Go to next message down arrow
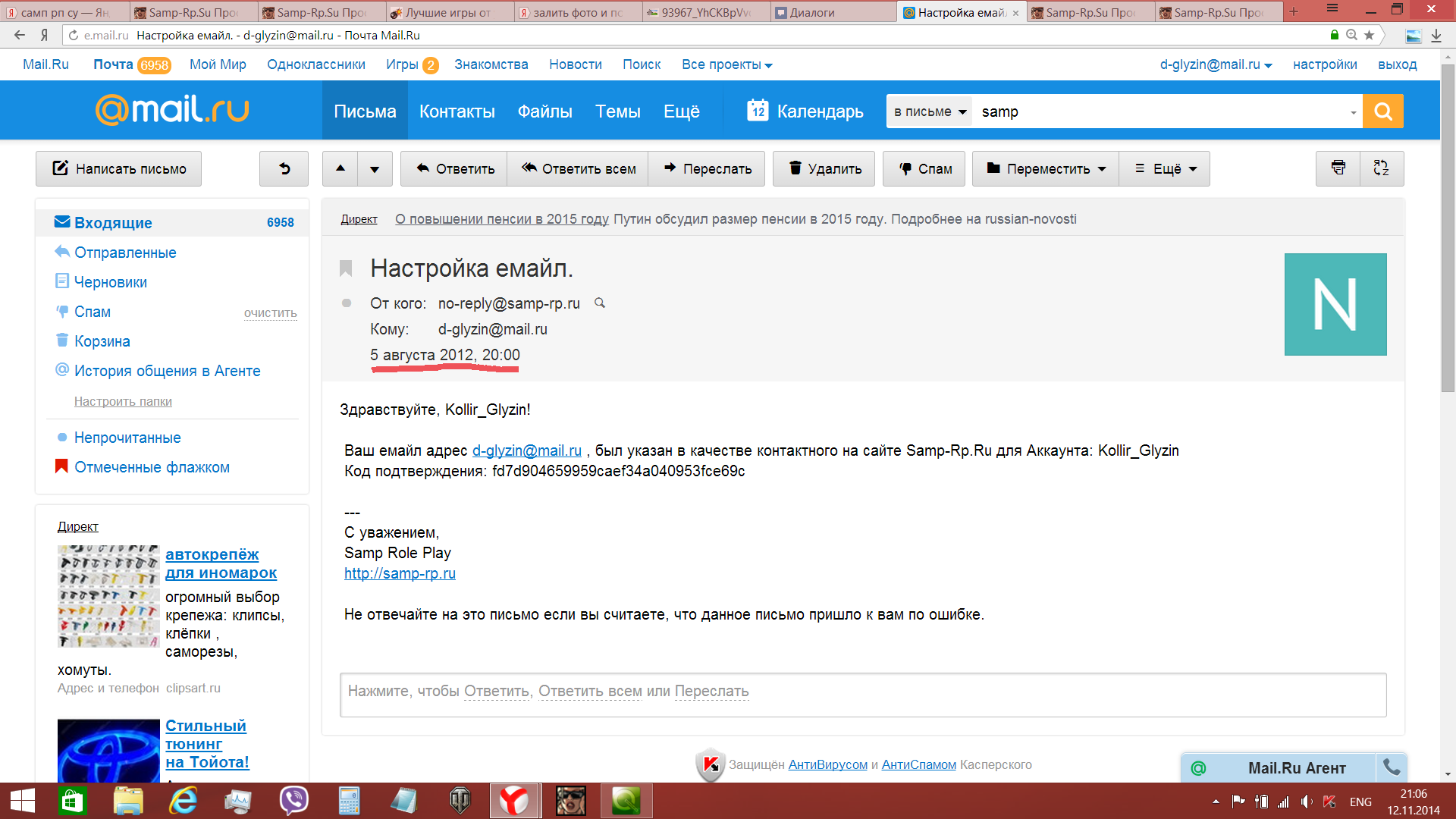 click(x=375, y=168)
